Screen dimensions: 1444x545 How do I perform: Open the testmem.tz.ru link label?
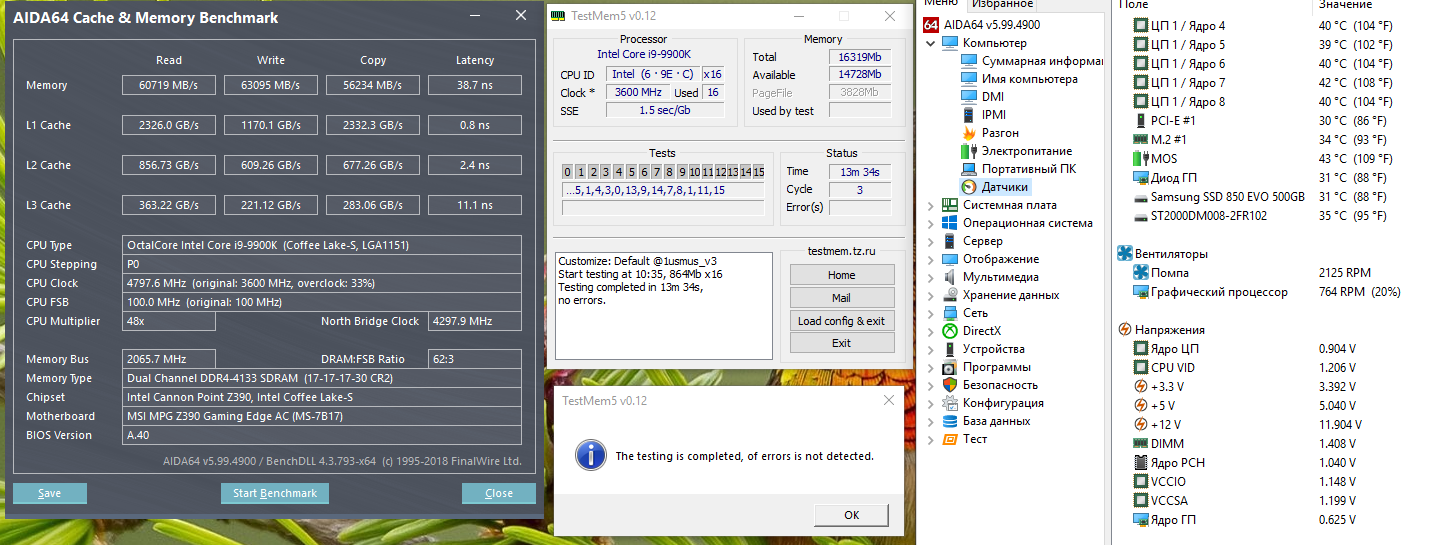(x=842, y=251)
